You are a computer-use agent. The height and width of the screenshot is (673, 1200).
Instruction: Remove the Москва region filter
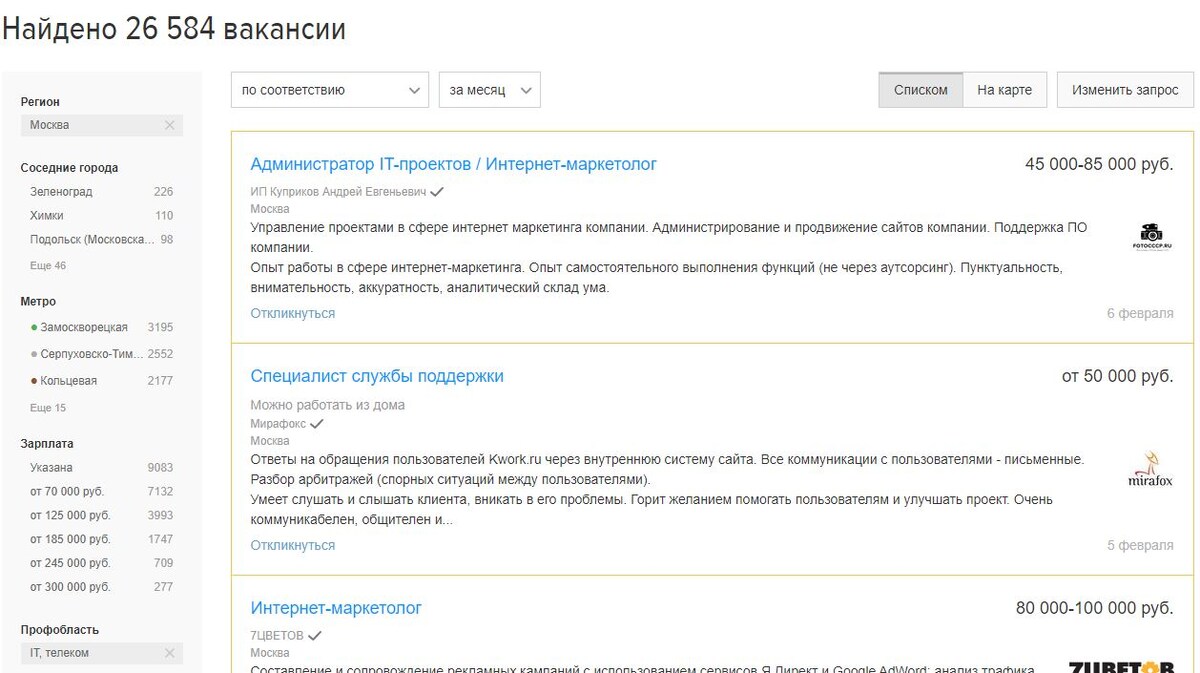pyautogui.click(x=171, y=125)
